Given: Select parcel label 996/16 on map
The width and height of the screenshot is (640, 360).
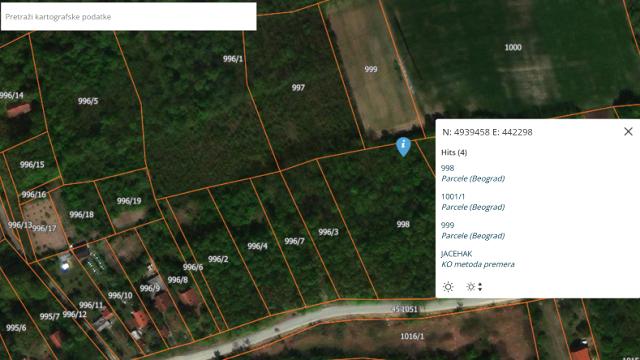Looking at the screenshot, I should (33, 194).
